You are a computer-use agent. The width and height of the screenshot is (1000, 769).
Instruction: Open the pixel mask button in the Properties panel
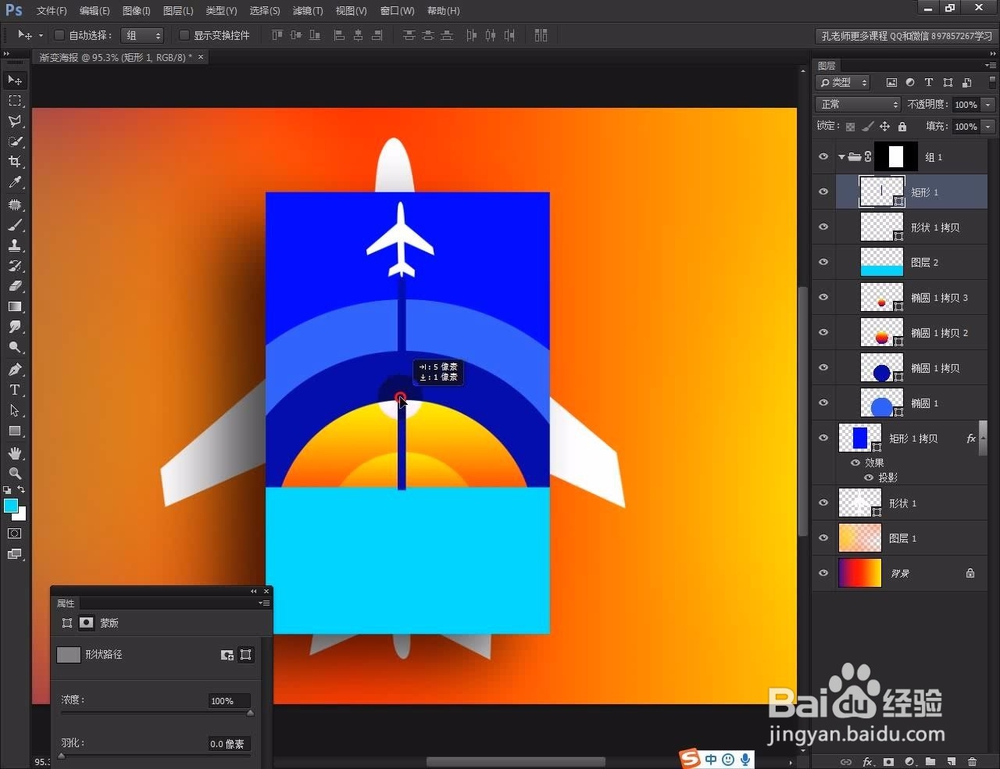85,622
